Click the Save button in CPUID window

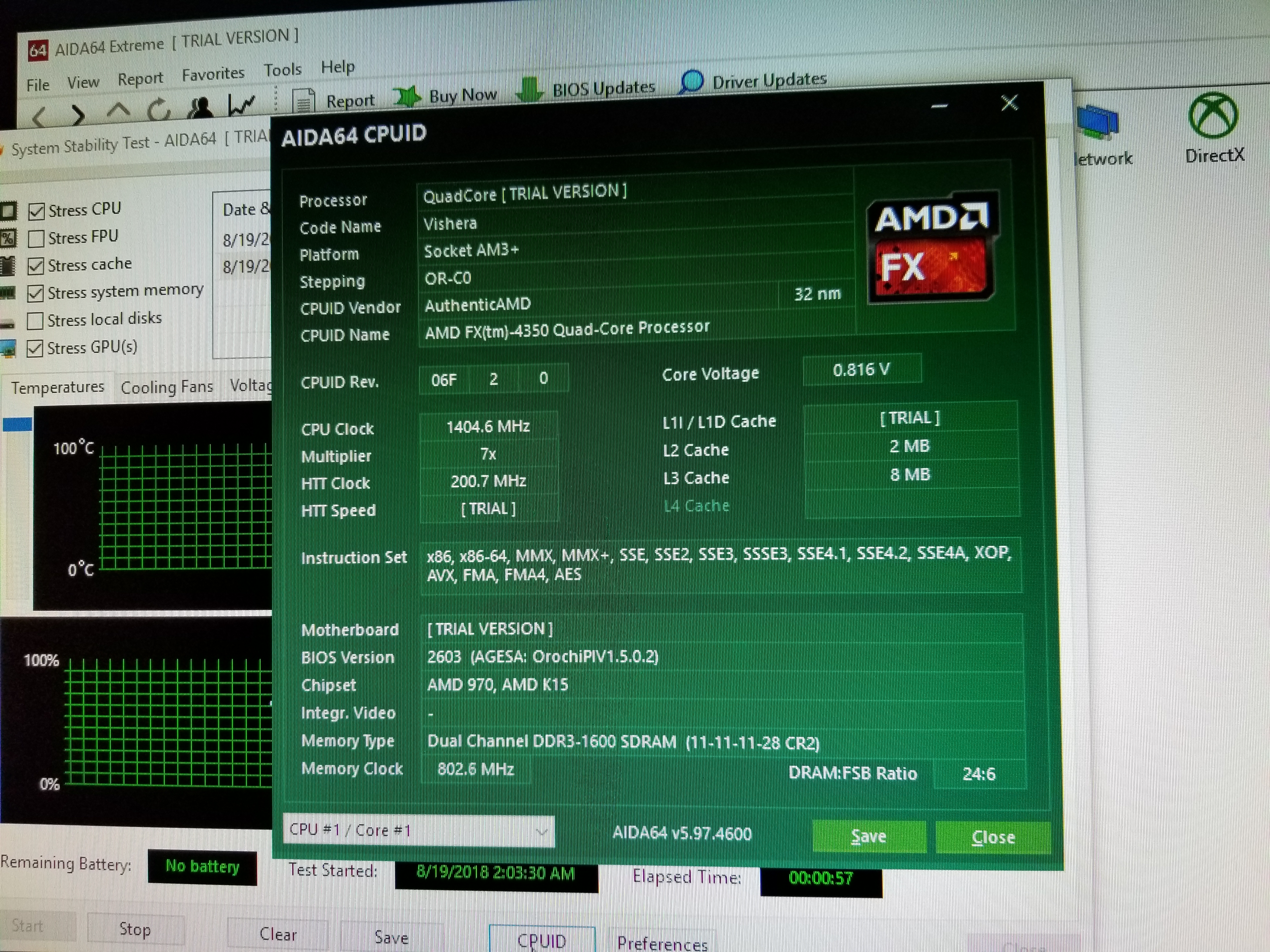(x=869, y=836)
